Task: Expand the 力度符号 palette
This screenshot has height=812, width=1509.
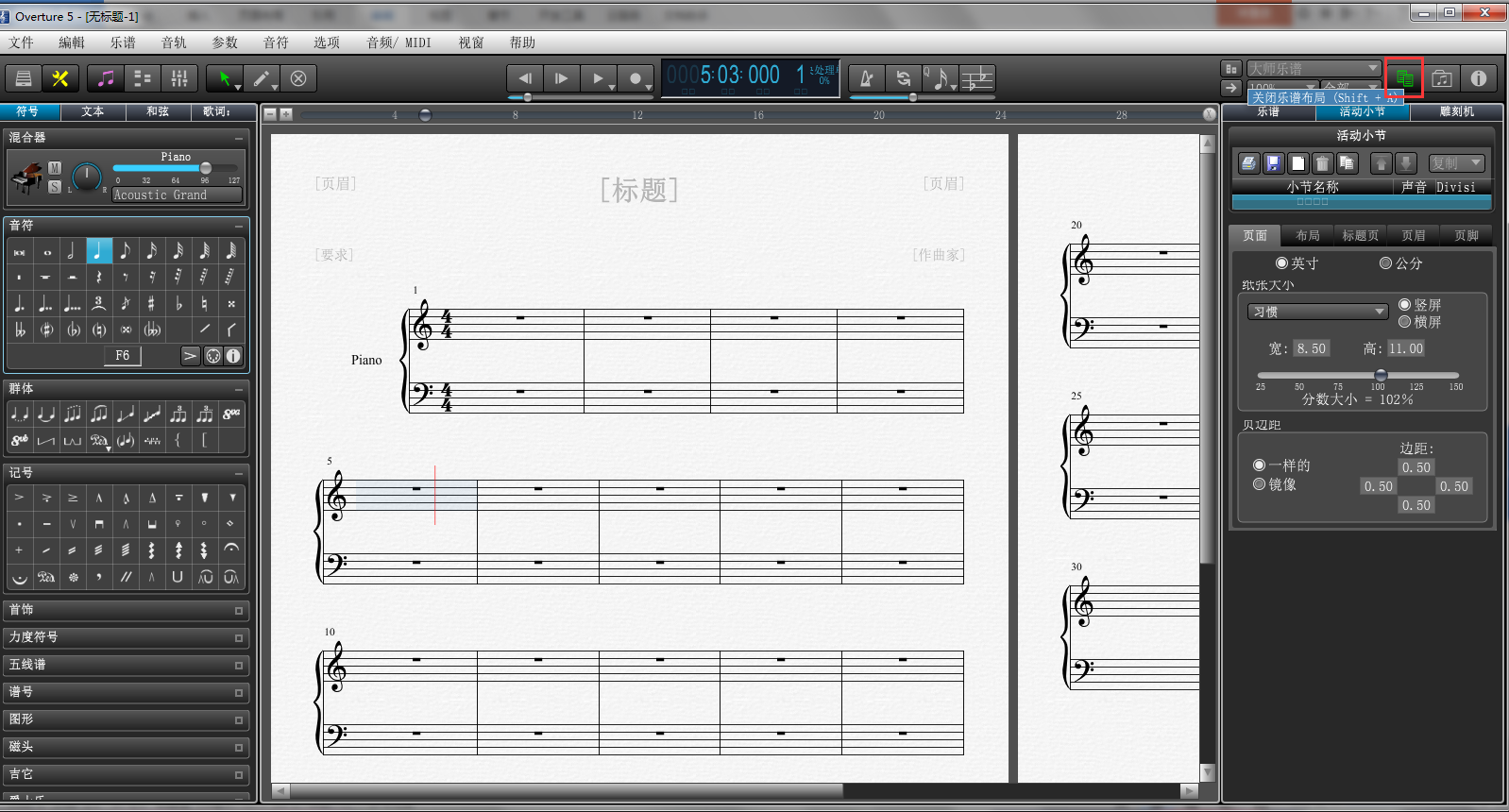Action: pyautogui.click(x=127, y=638)
